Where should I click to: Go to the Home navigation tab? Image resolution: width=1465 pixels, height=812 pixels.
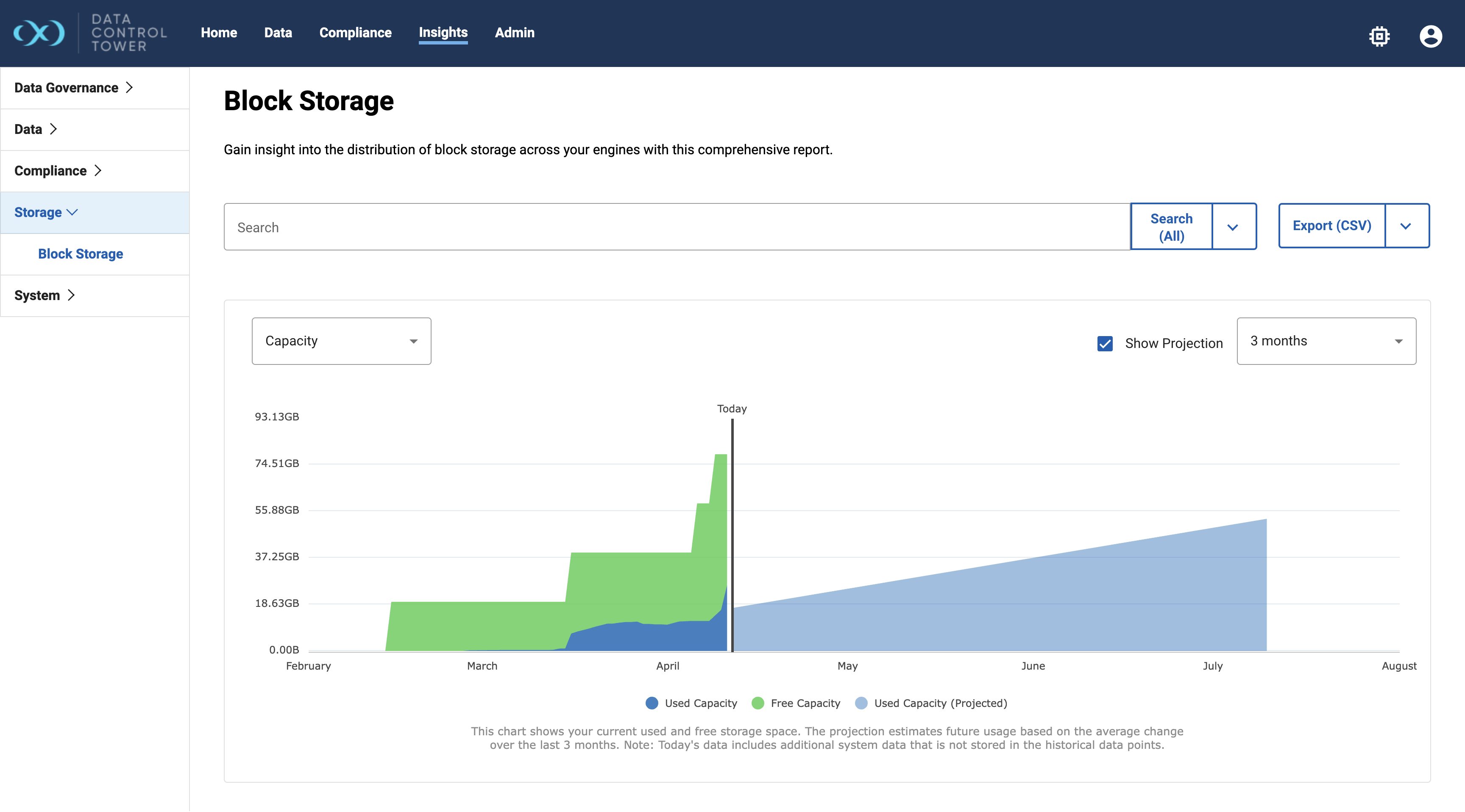pos(218,33)
